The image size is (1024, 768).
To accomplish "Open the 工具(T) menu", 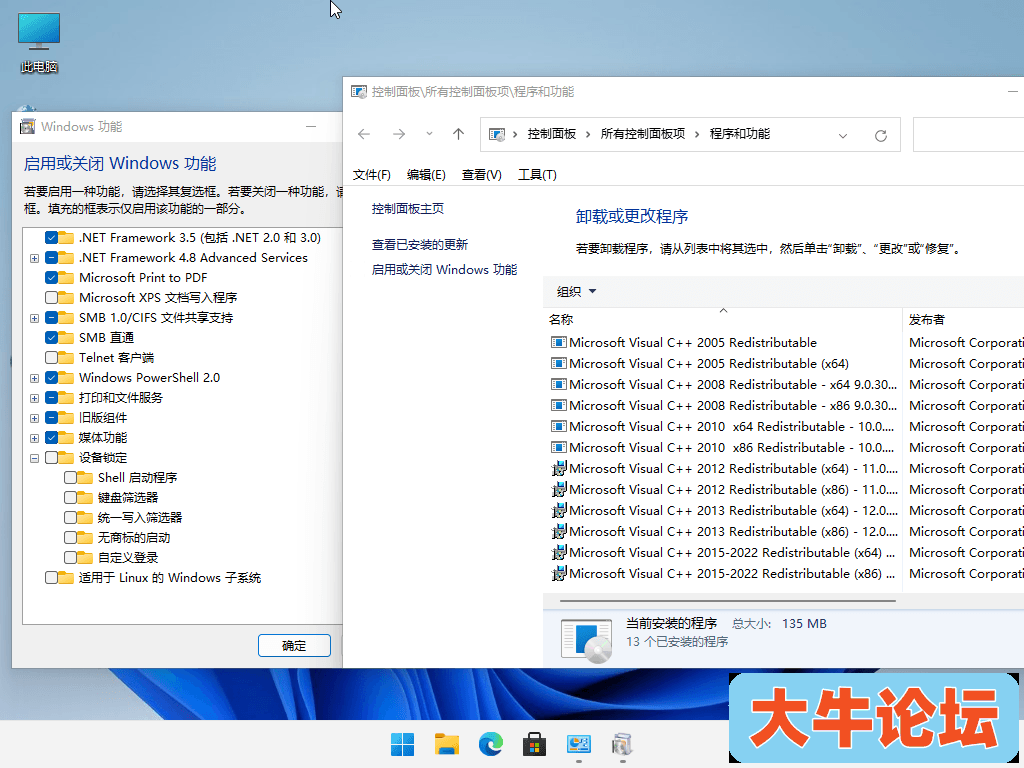I will click(x=537, y=174).
